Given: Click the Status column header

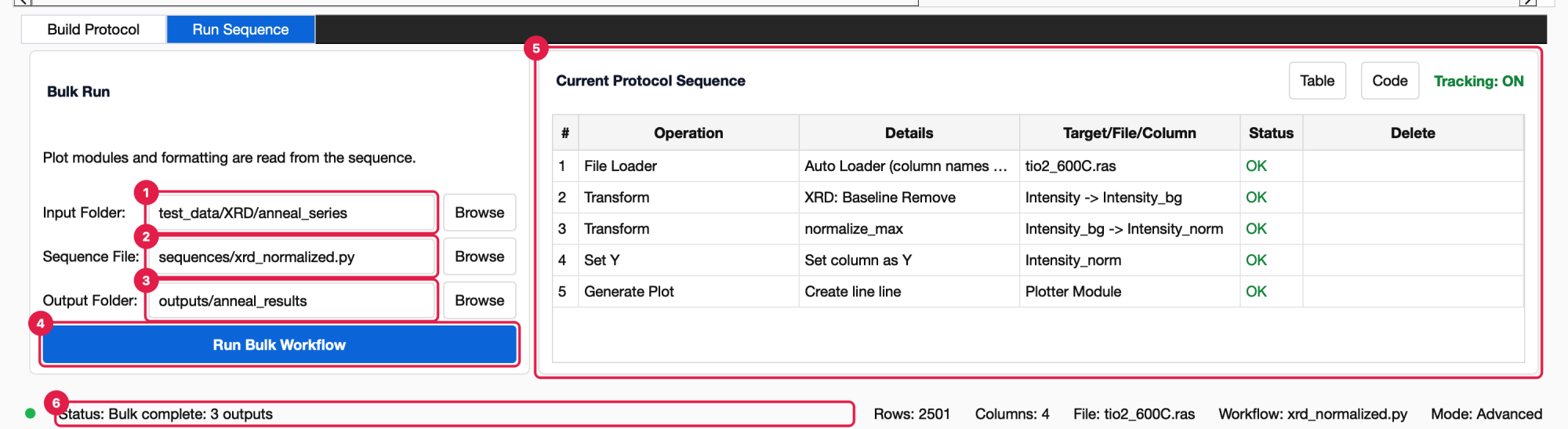Looking at the screenshot, I should click(1271, 133).
